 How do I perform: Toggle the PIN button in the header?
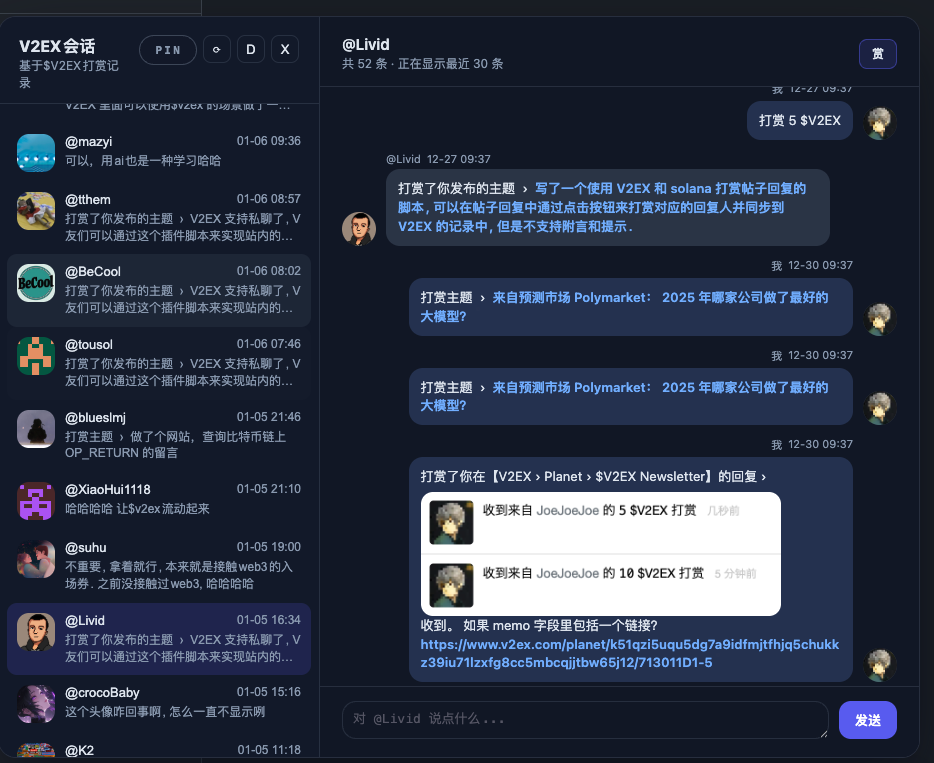click(x=168, y=50)
